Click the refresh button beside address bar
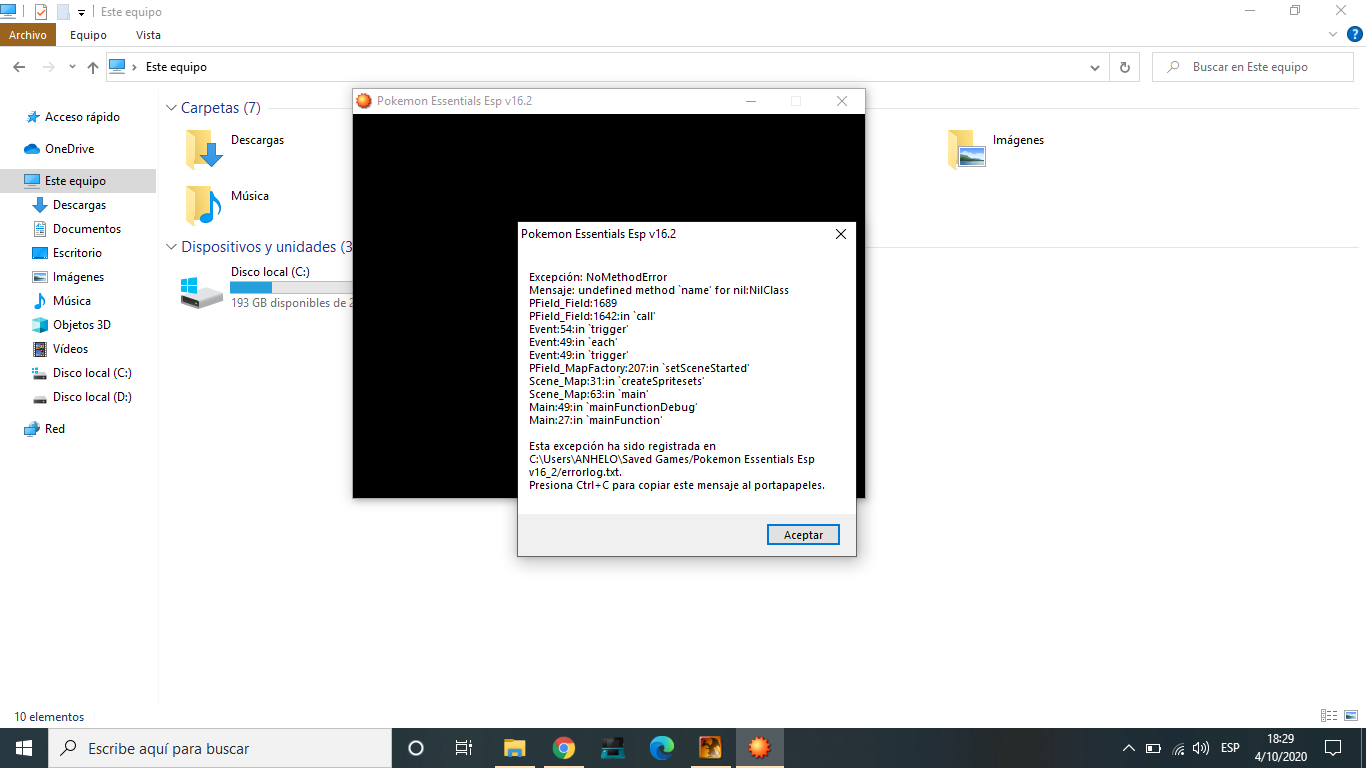 pos(1125,67)
